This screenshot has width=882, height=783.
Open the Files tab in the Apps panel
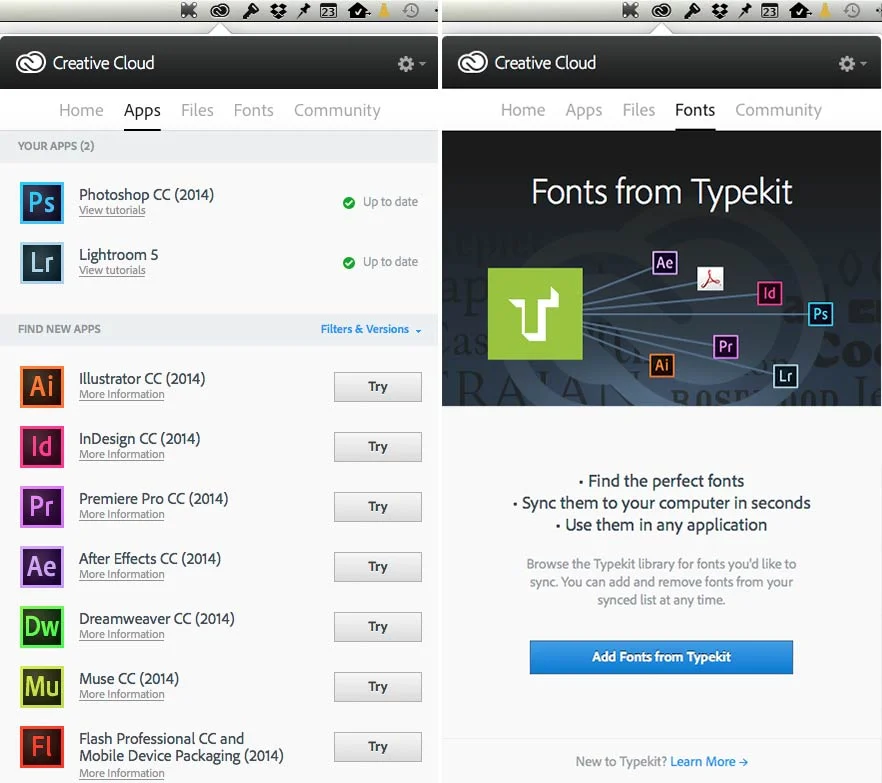pyautogui.click(x=197, y=110)
